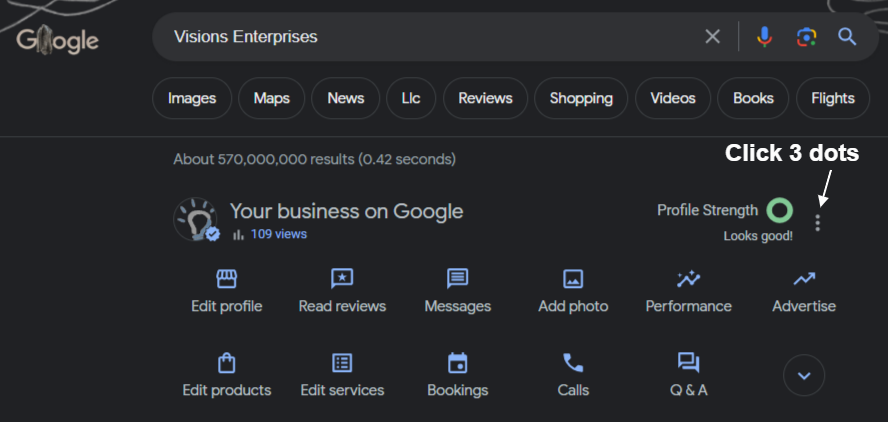This screenshot has height=422, width=888.
Task: Click the Google logo
Action: 57,41
